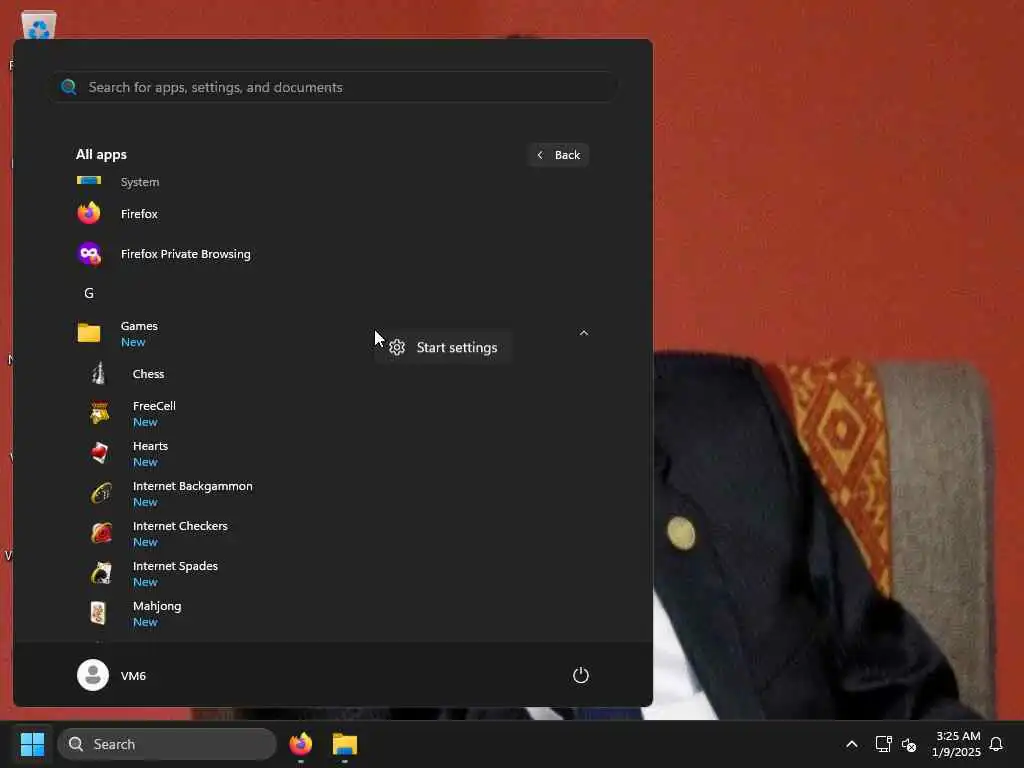Screen dimensions: 1024x768
Task: Click the letter G section header
Action: coord(89,293)
